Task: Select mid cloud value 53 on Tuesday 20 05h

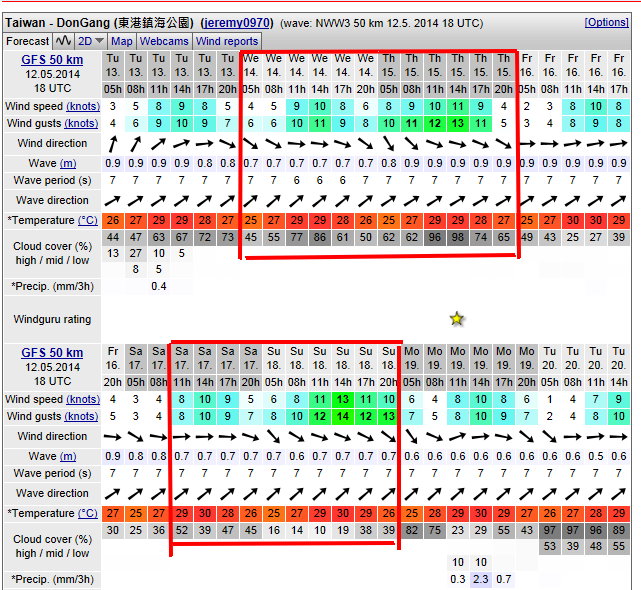Action: pyautogui.click(x=549, y=546)
